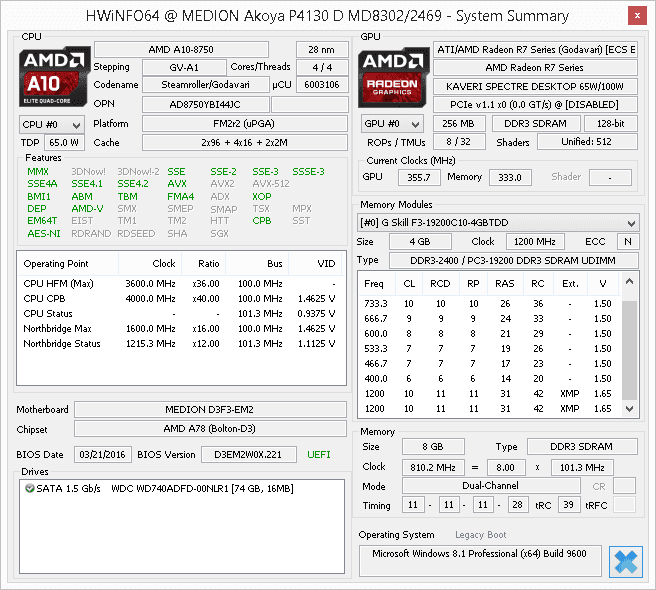This screenshot has height=590, width=656.
Task: Select the AD8750YBI44JC OPN field
Action: click(205, 105)
